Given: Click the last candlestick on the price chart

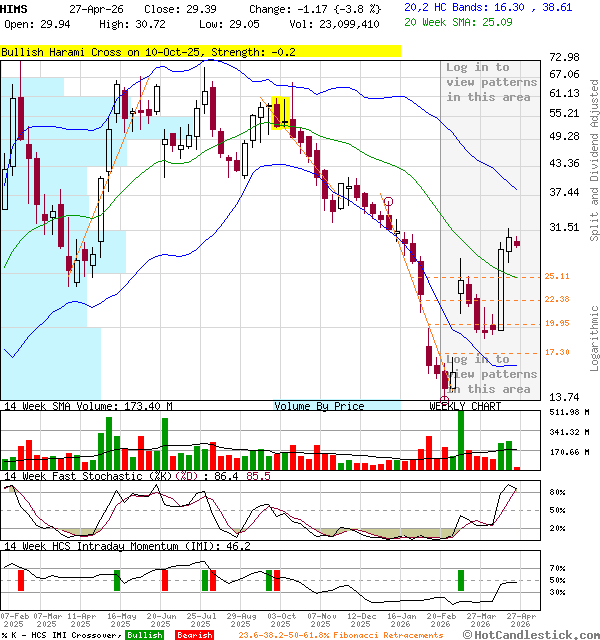Looking at the screenshot, I should point(517,242).
